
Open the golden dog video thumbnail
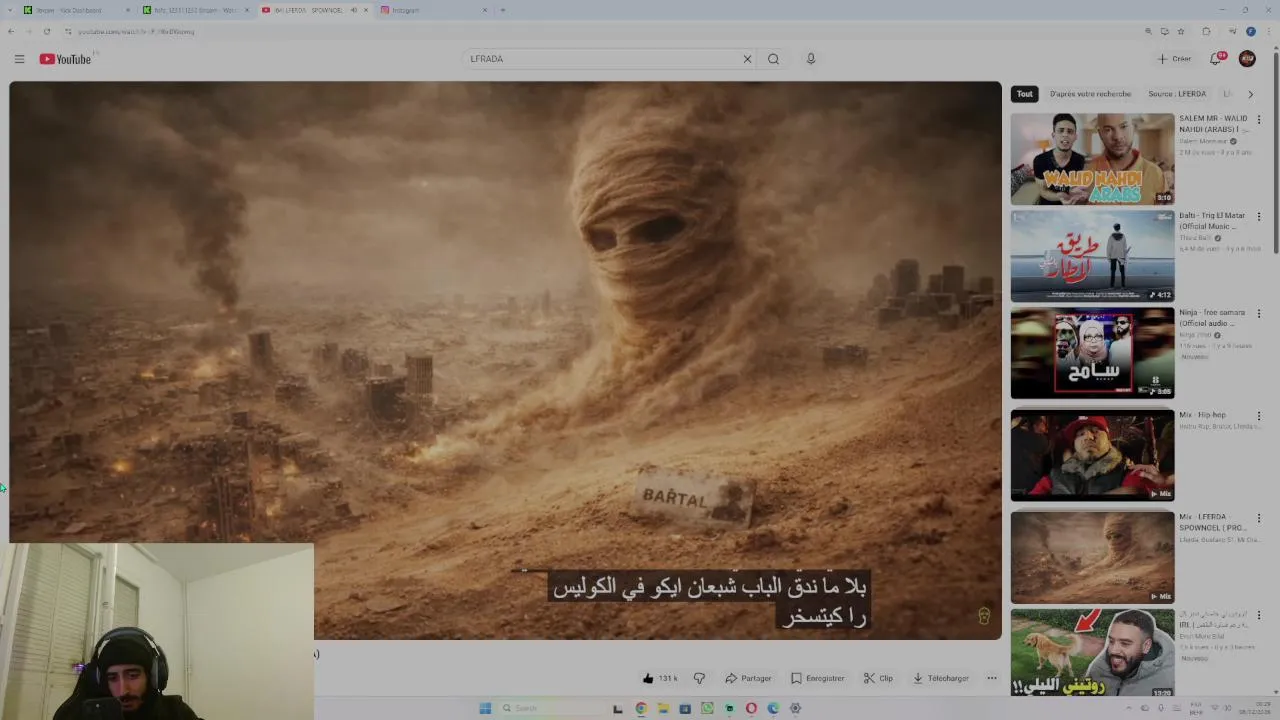click(x=1092, y=653)
